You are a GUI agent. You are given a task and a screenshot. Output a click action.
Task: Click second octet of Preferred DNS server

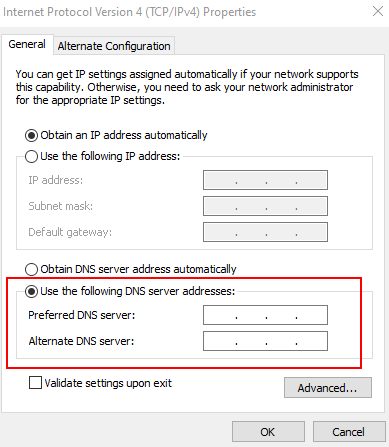pyautogui.click(x=251, y=315)
